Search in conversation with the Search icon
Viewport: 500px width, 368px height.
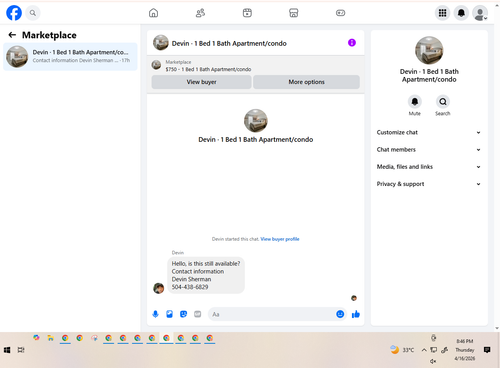click(x=443, y=102)
